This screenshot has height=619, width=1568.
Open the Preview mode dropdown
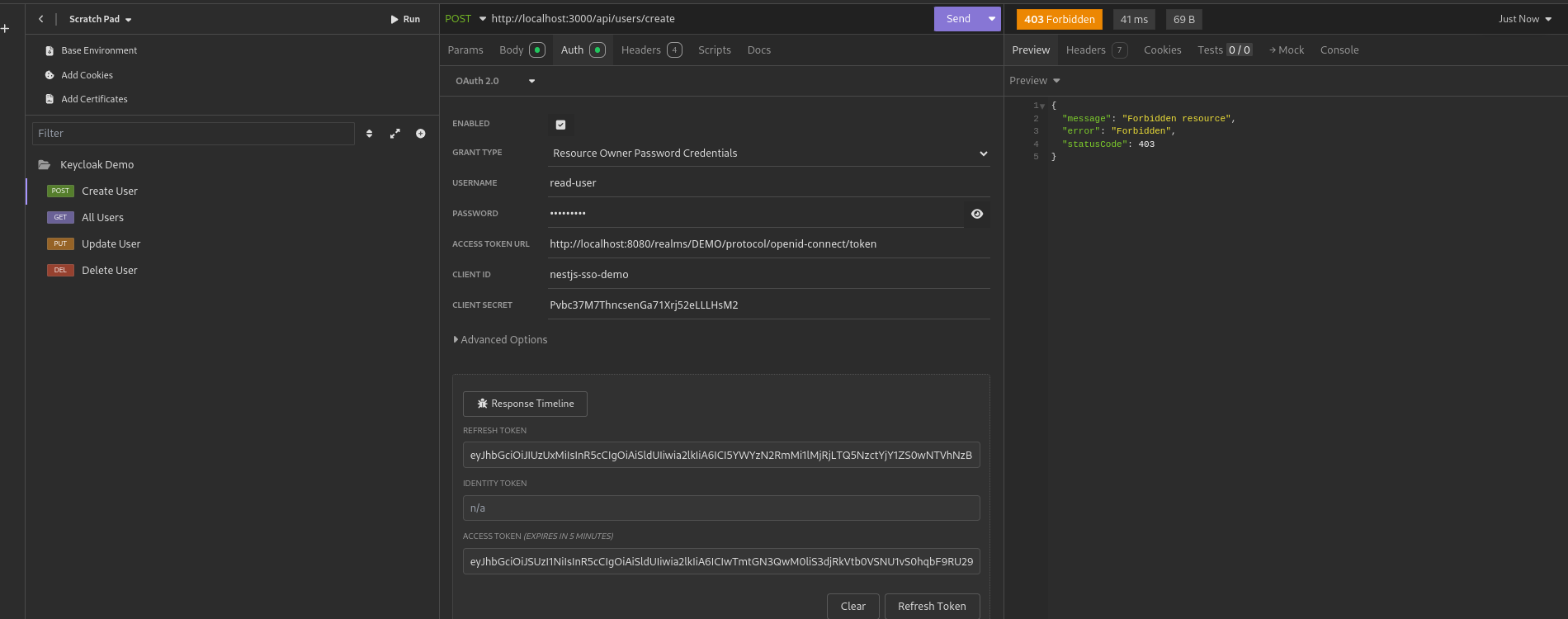(1035, 81)
